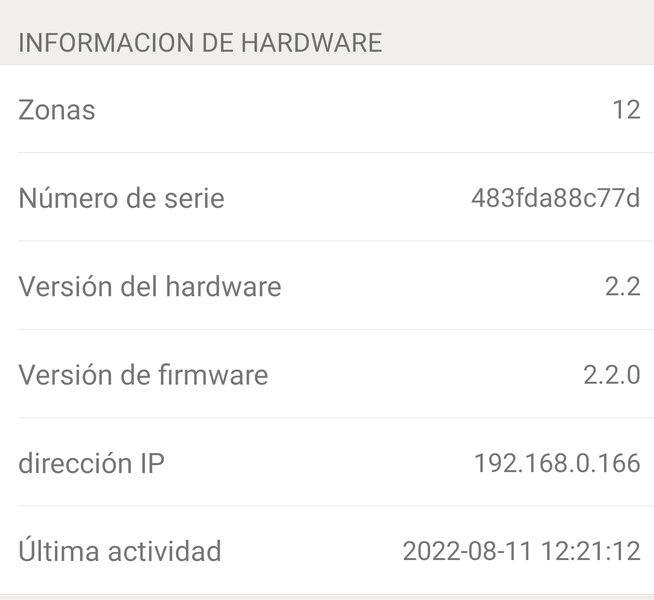The width and height of the screenshot is (654, 600).
Task: Click the word HARDWARE in the section header
Action: (312, 43)
